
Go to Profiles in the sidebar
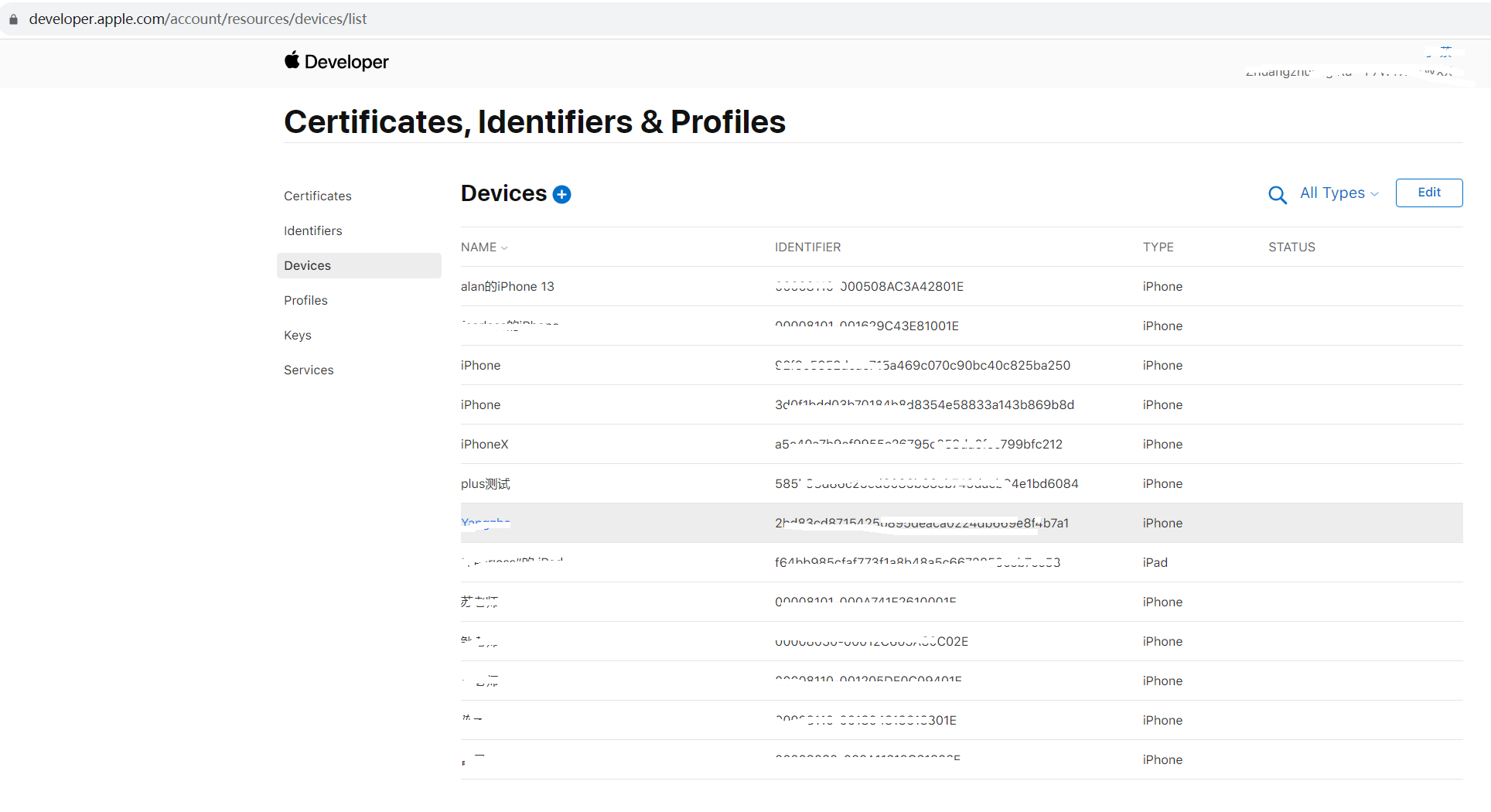coord(305,301)
